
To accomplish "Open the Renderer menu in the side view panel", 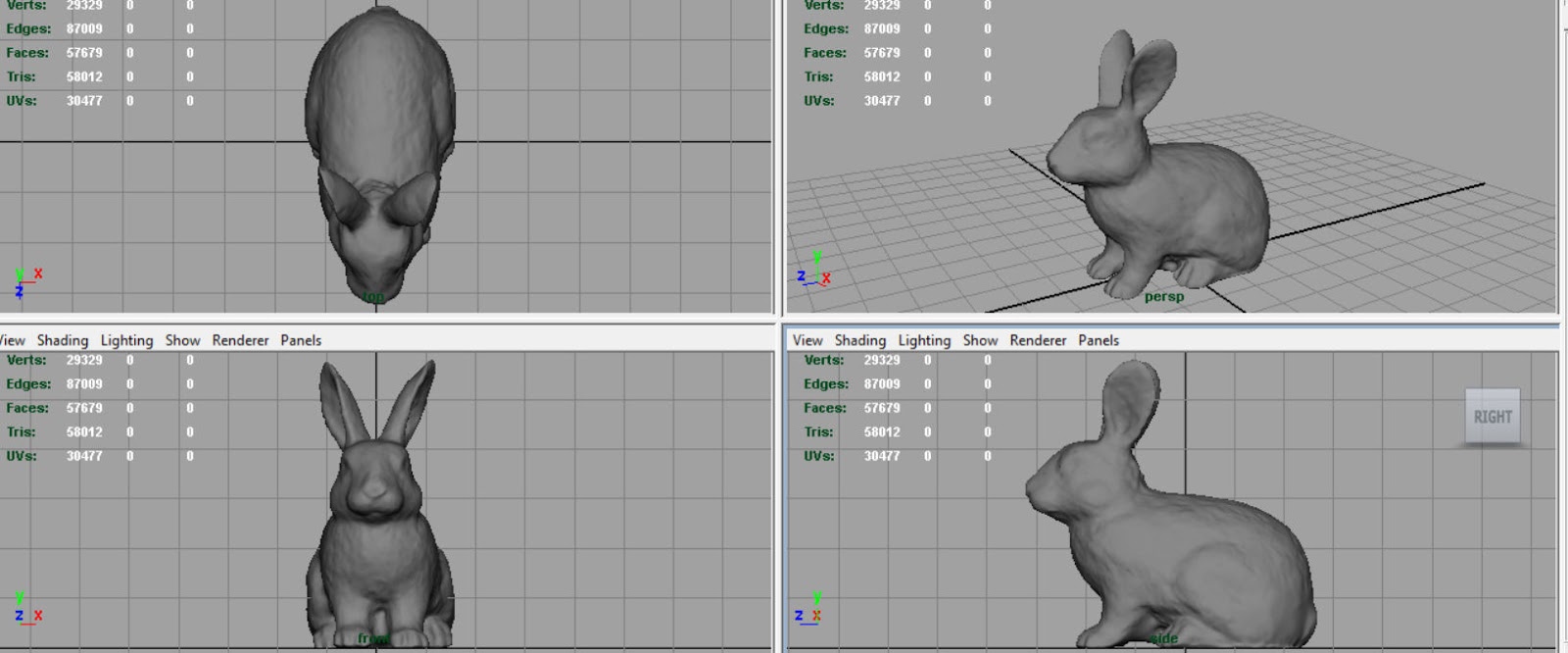I will (1038, 340).
